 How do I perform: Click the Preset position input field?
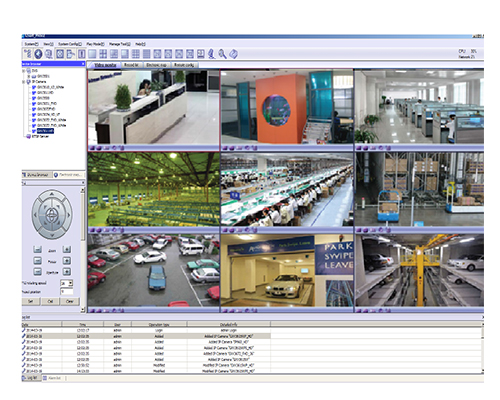[x=66, y=292]
